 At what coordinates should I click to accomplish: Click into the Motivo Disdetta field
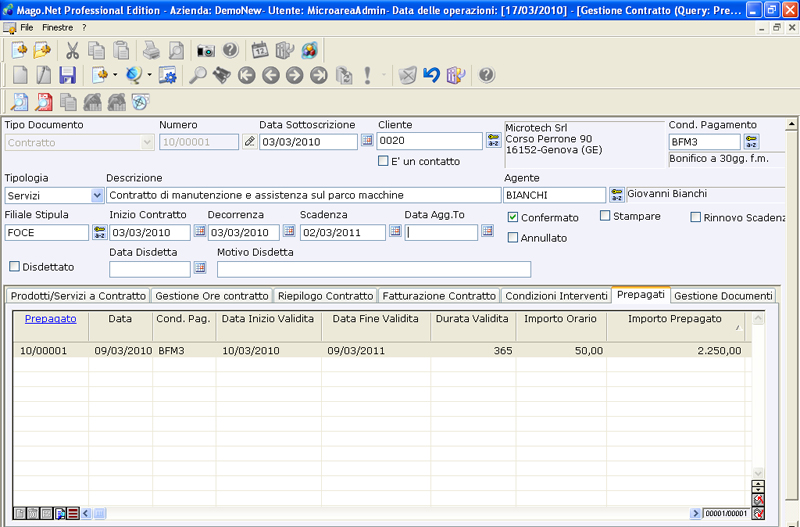click(374, 269)
